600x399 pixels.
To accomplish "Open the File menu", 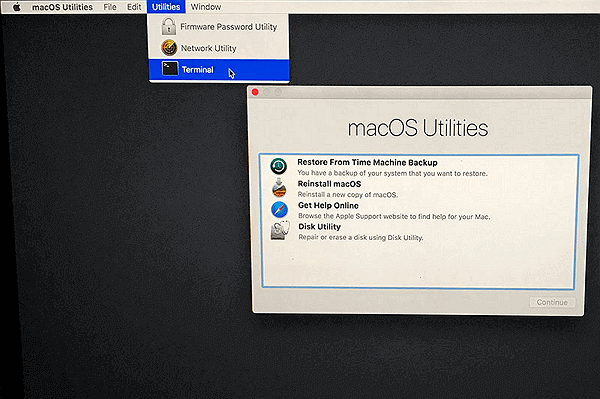I will click(x=110, y=7).
